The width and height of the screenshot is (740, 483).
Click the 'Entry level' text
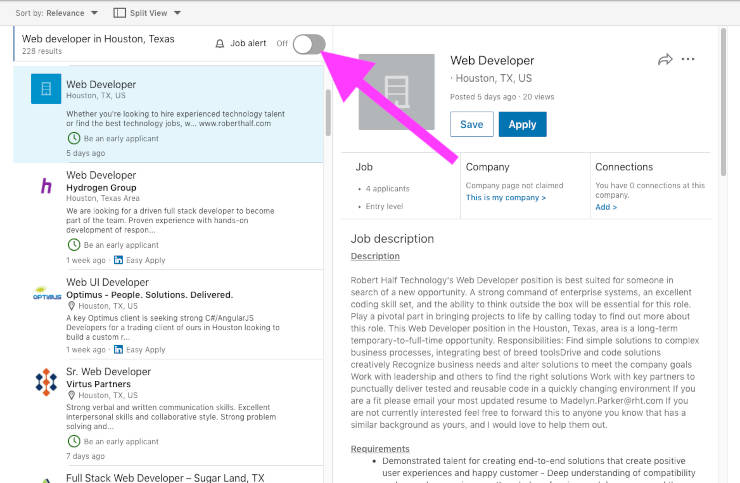(x=384, y=206)
